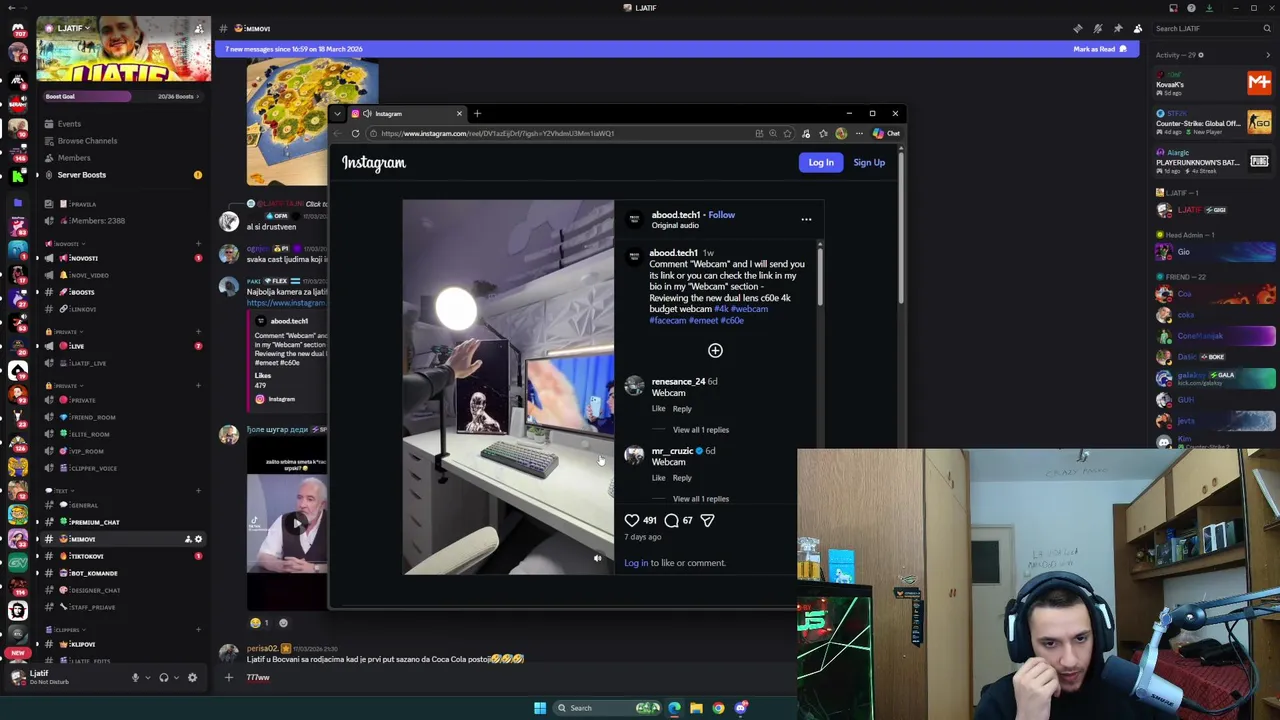Close the Instagram browser tab
The height and width of the screenshot is (720, 1280).
click(x=459, y=113)
